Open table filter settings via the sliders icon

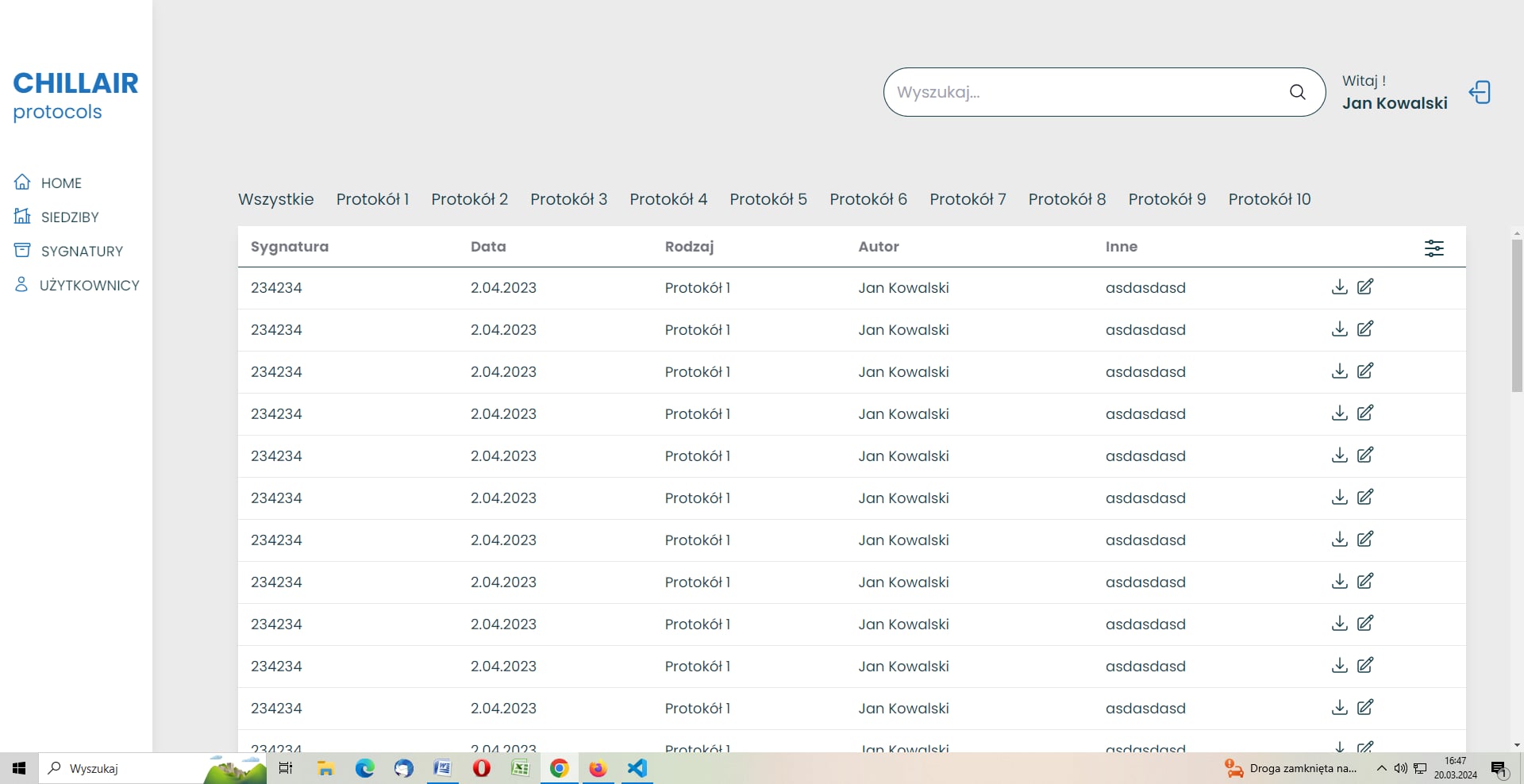pos(1434,248)
